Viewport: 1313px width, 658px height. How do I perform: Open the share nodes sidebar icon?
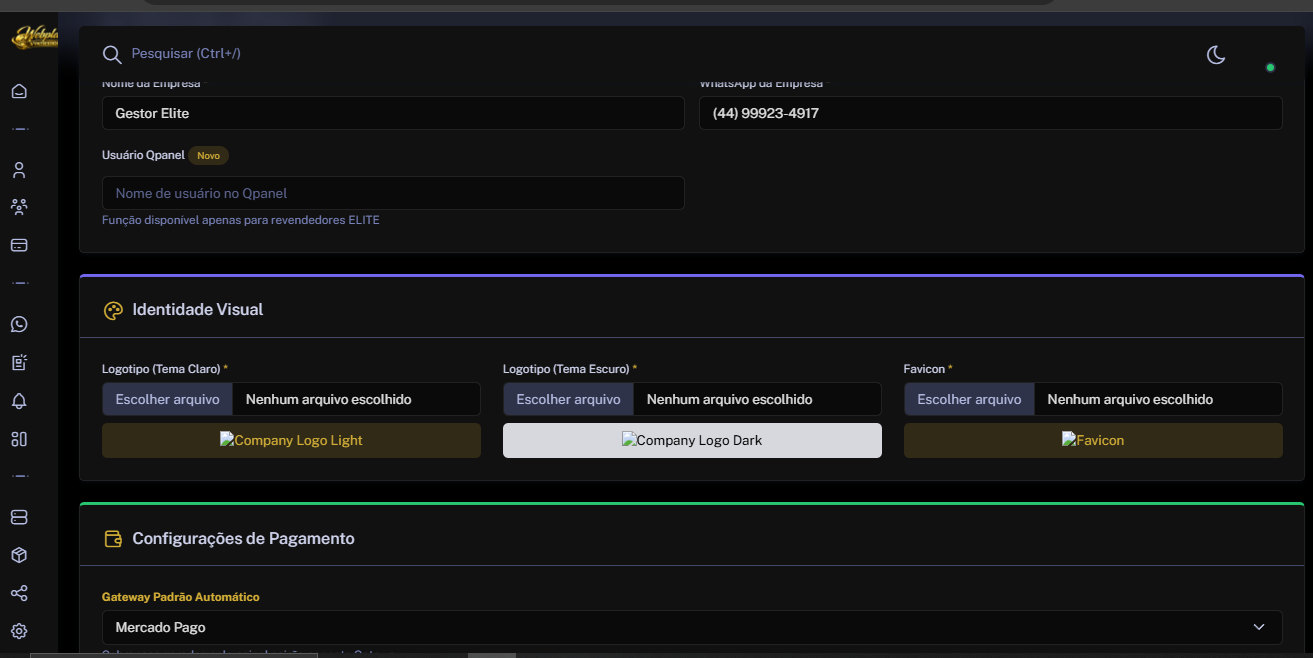[x=19, y=593]
